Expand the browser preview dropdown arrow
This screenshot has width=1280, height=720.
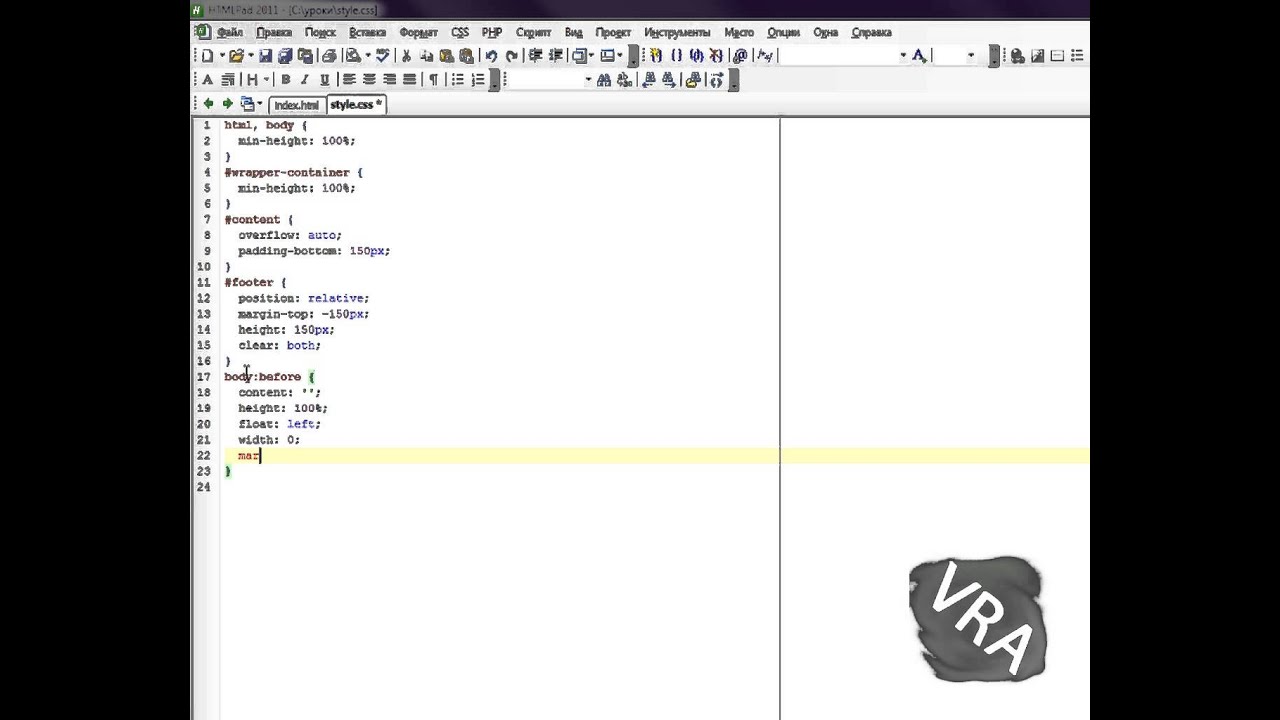(x=367, y=56)
